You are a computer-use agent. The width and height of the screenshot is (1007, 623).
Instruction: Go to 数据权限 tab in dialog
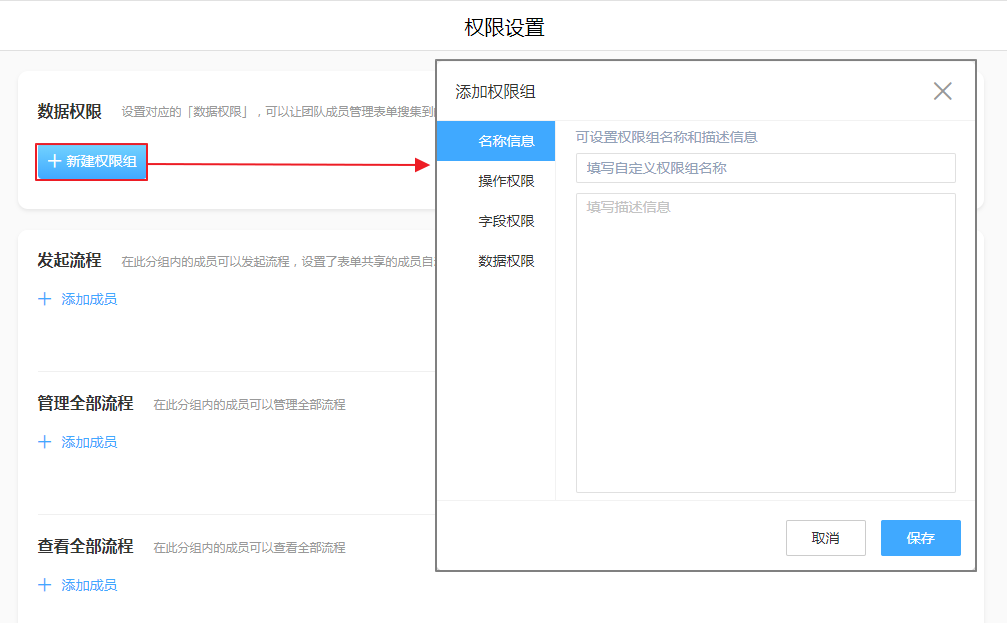click(x=506, y=261)
